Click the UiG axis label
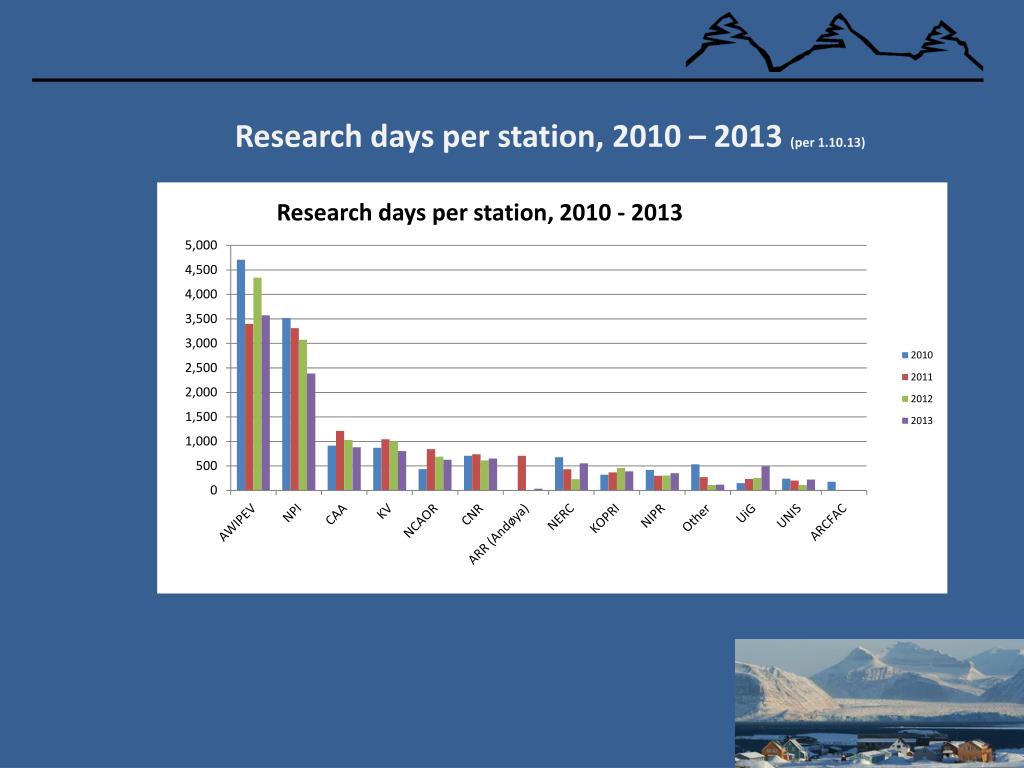This screenshot has height=768, width=1024. (x=746, y=513)
